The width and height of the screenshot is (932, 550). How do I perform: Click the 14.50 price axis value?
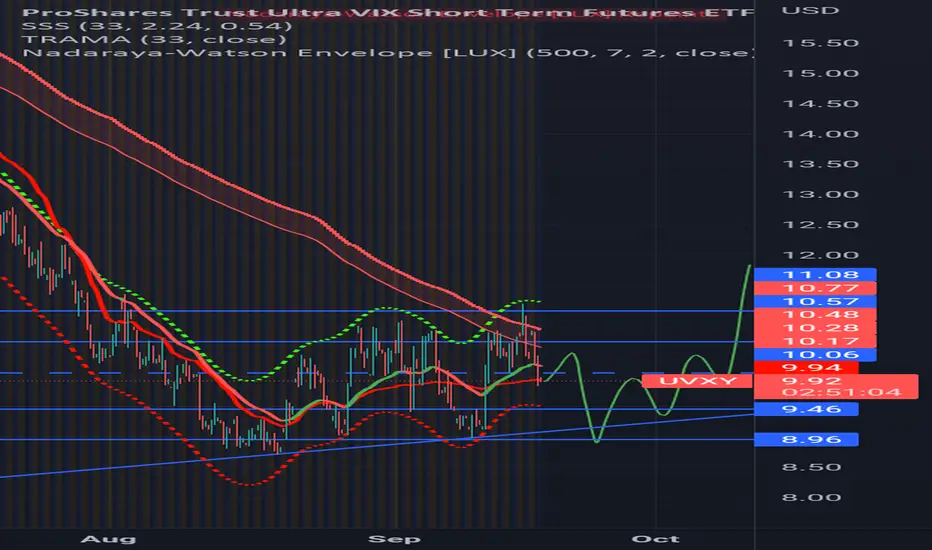click(x=821, y=104)
